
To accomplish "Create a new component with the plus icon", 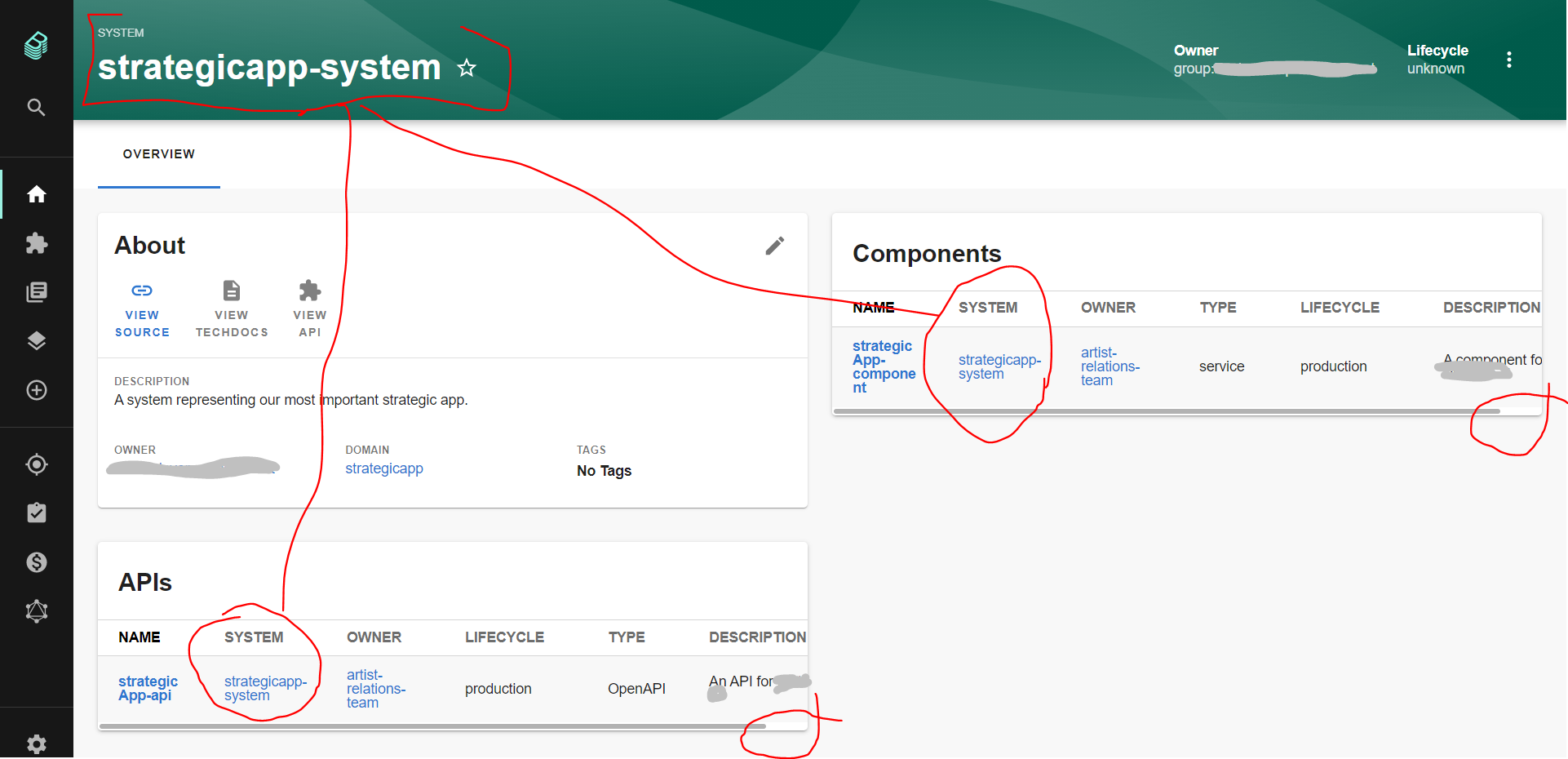I will (36, 389).
